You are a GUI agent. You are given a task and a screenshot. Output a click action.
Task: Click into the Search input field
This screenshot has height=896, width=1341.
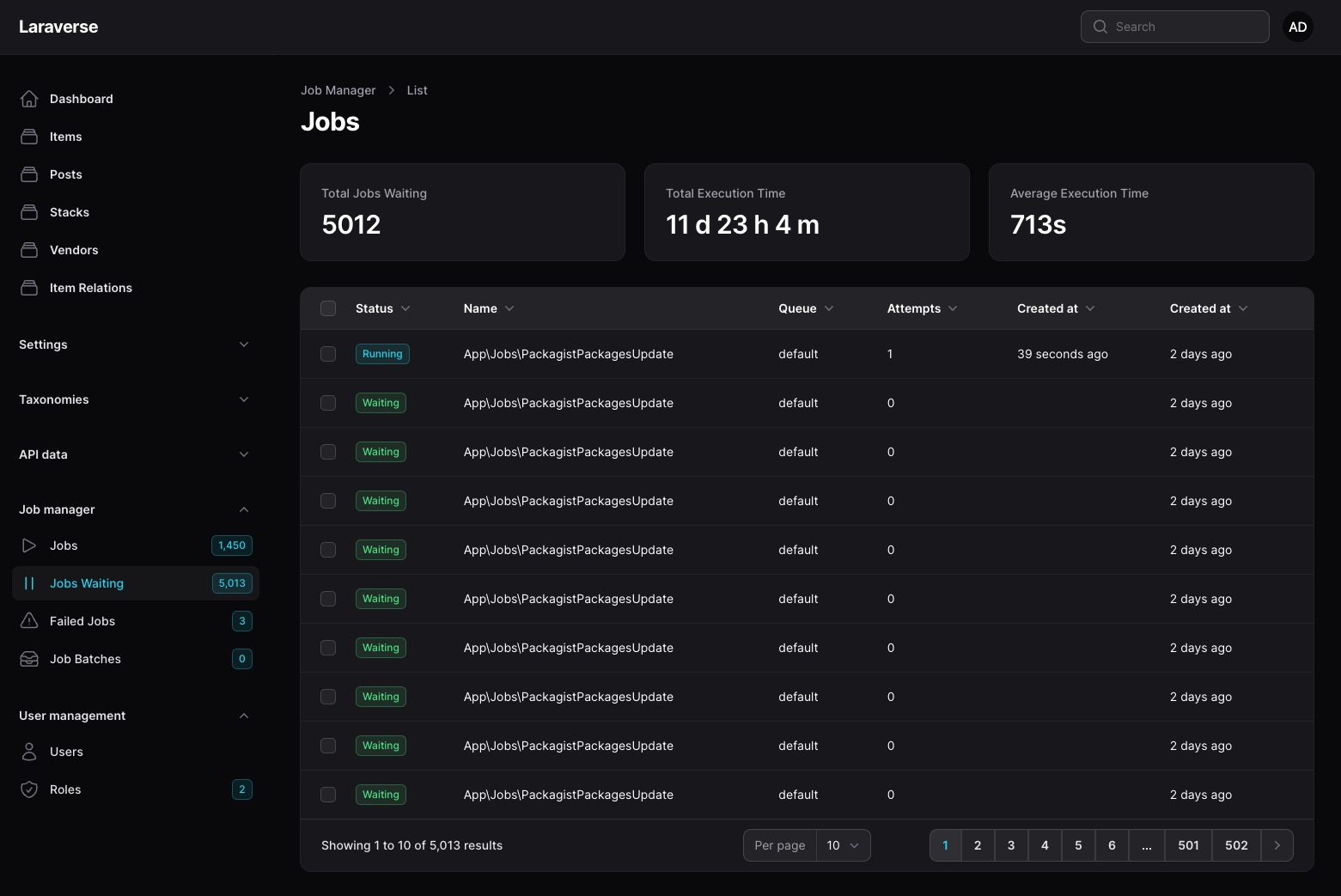[x=1175, y=27]
